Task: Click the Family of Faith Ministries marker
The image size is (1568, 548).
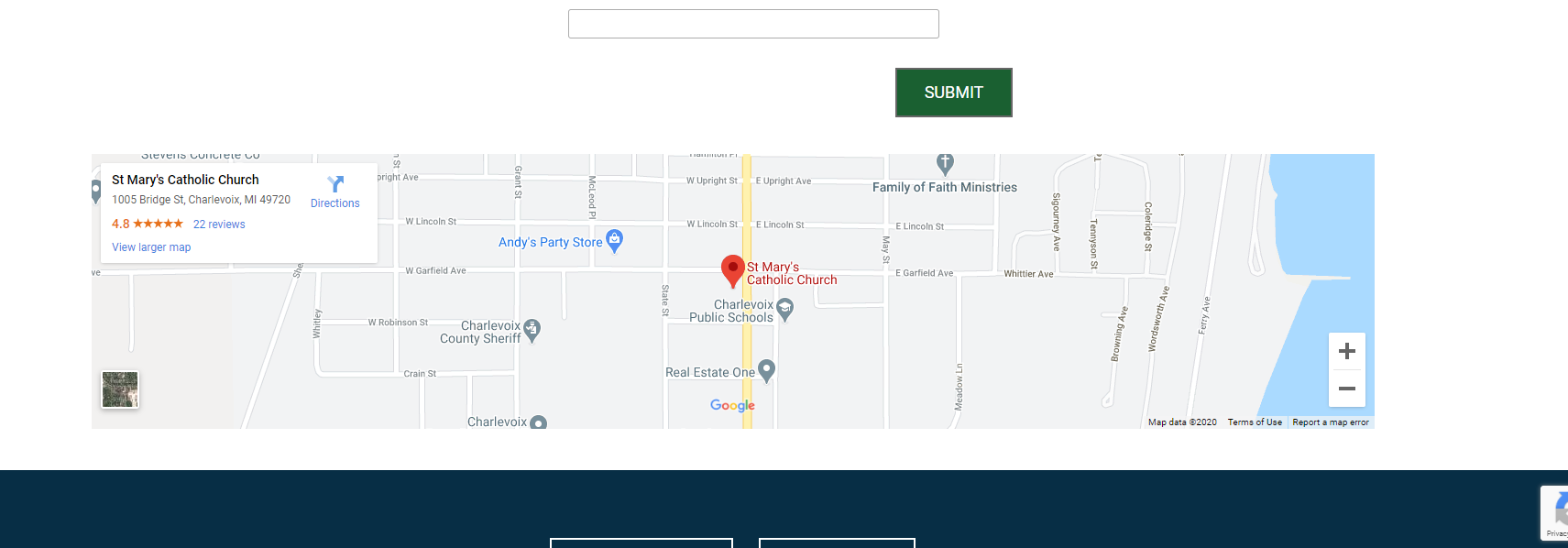Action: (x=945, y=164)
